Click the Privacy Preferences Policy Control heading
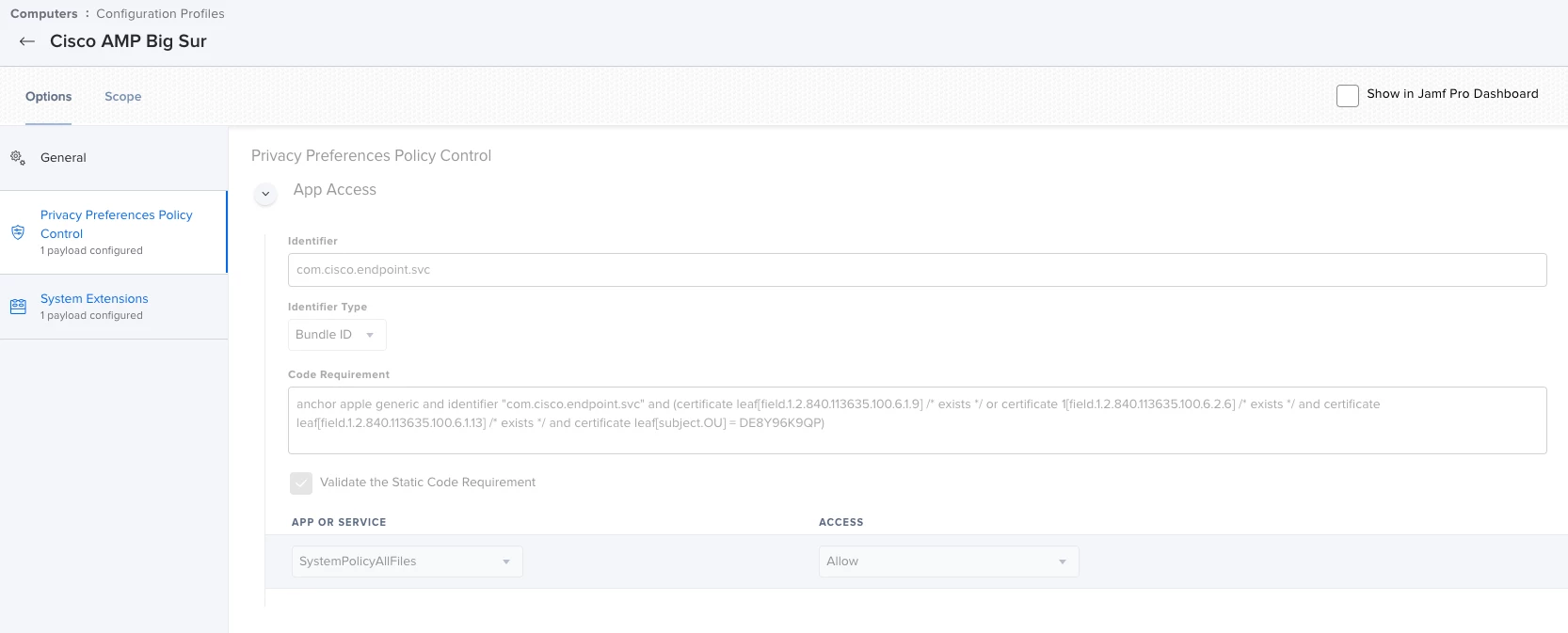 point(371,156)
